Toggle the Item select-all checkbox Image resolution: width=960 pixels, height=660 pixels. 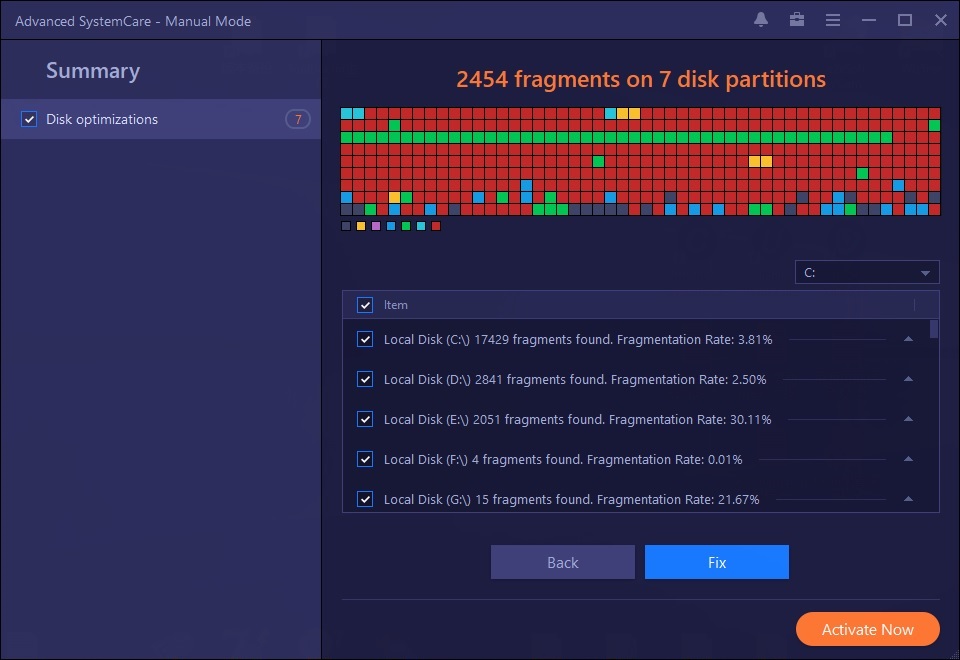(365, 305)
